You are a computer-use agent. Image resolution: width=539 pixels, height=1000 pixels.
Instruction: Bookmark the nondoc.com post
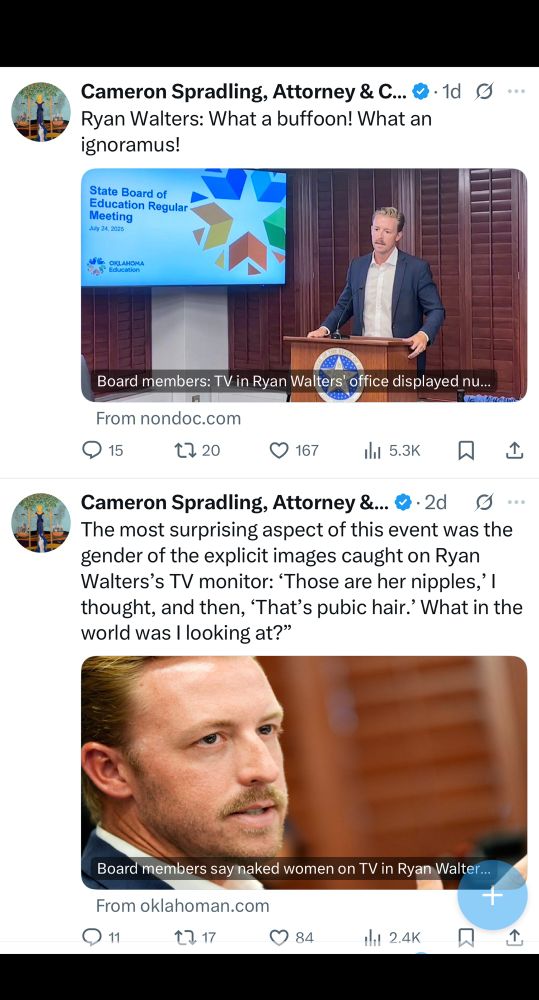pos(466,450)
